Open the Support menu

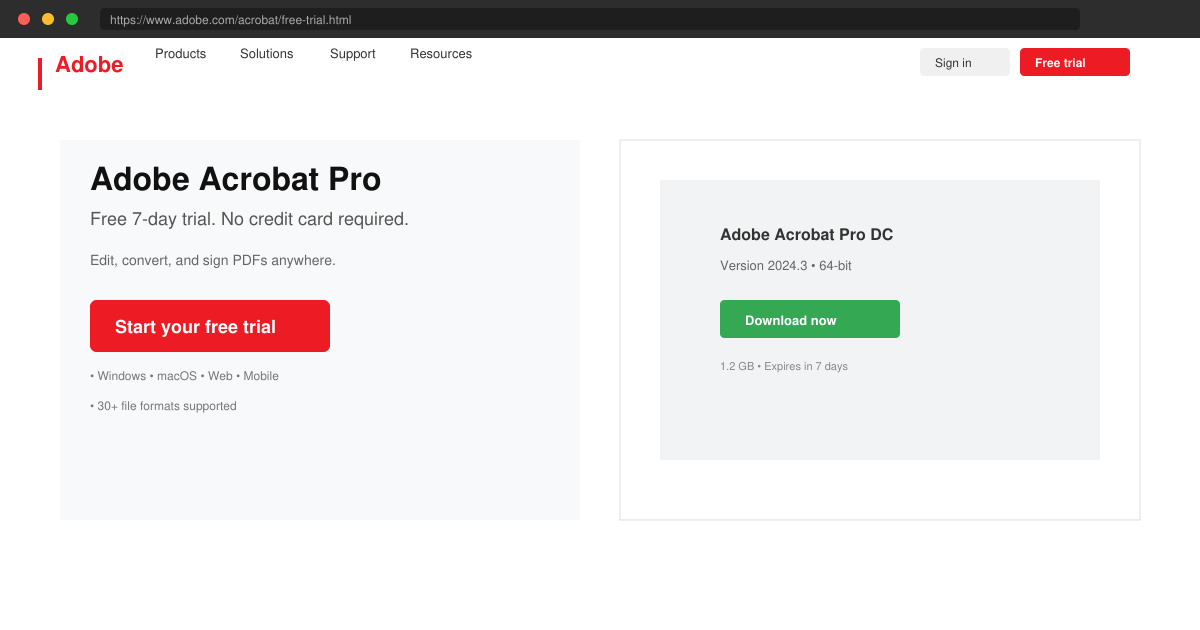(x=353, y=54)
